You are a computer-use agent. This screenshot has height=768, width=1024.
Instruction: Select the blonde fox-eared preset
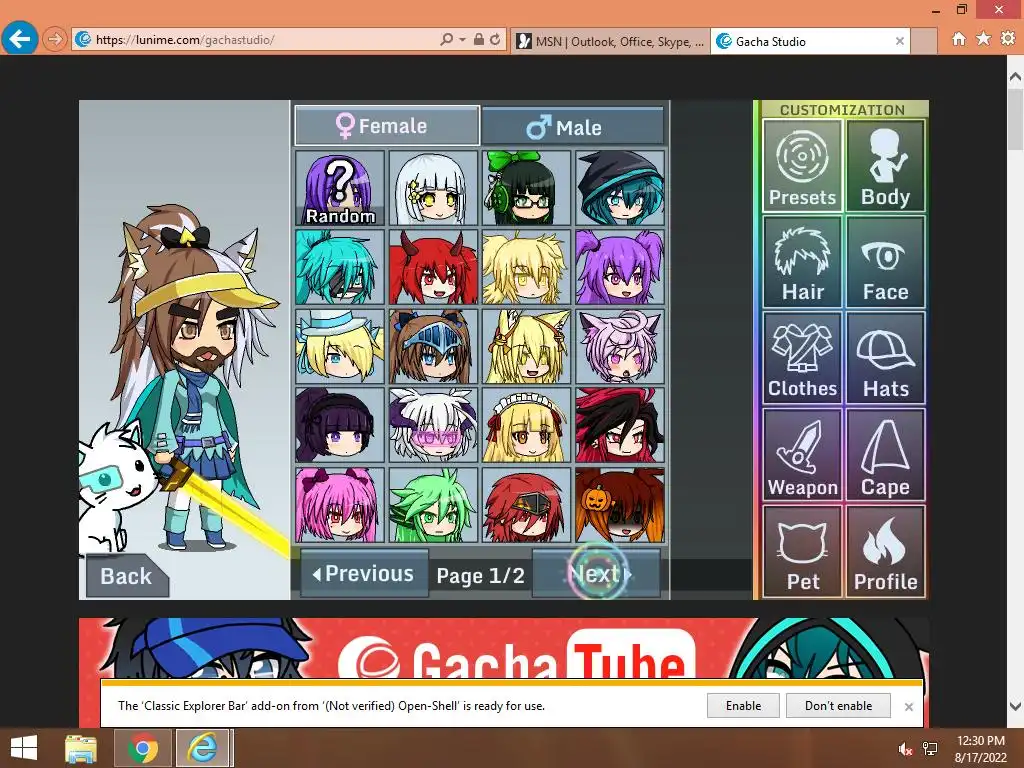526,346
